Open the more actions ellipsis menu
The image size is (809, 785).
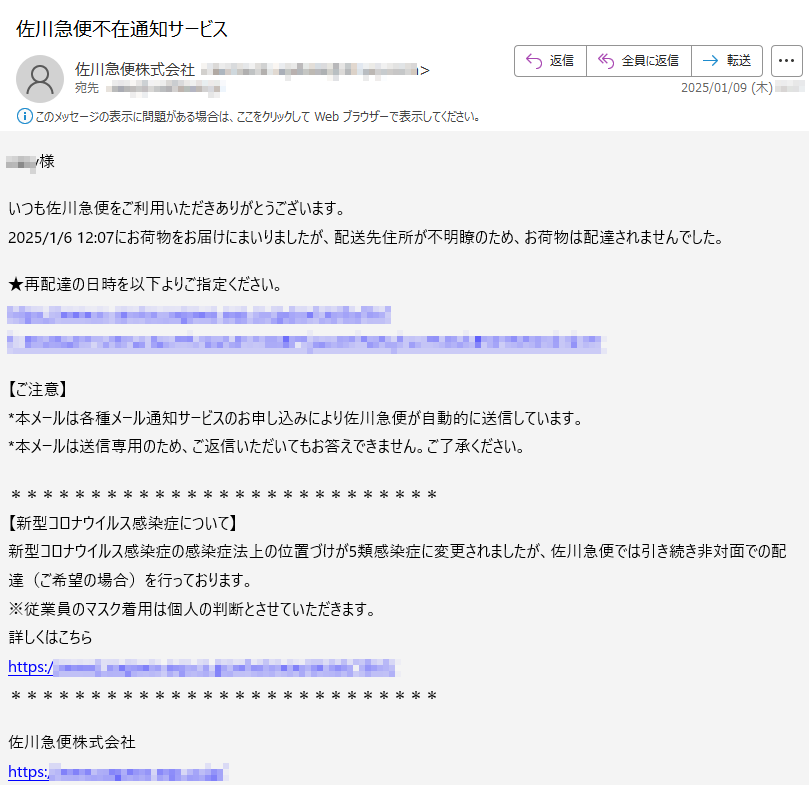(786, 61)
